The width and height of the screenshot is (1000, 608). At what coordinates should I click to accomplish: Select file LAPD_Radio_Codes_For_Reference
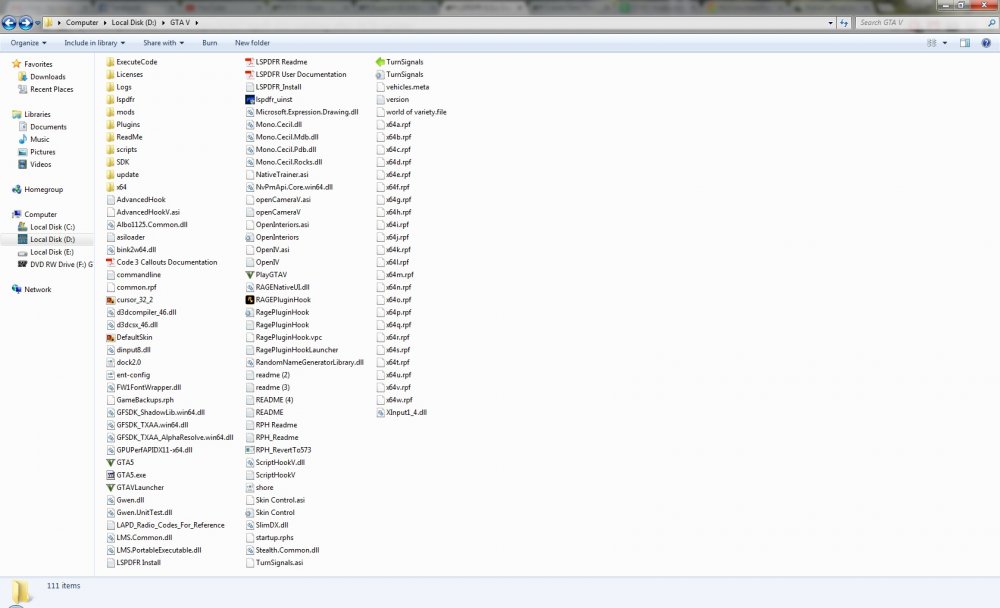click(x=166, y=525)
